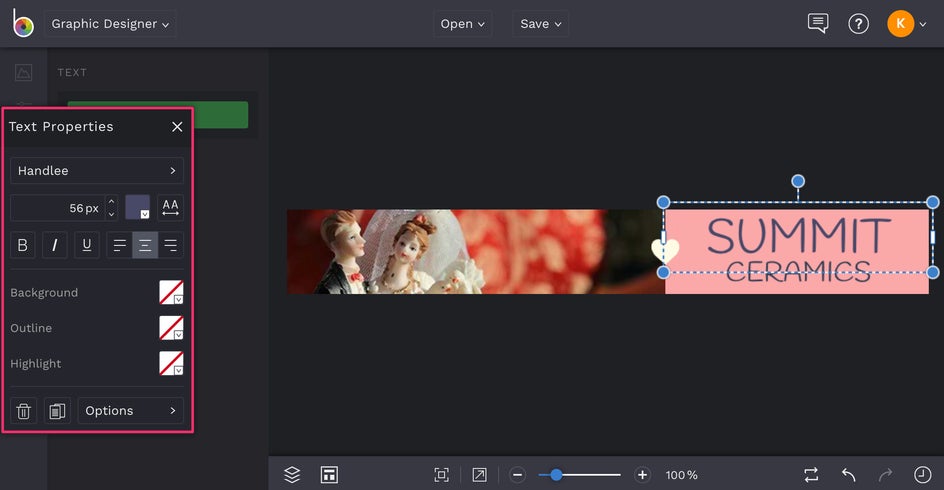Screen dimensions: 944x490
Task: Click the rotation handle above the text box
Action: (x=798, y=181)
